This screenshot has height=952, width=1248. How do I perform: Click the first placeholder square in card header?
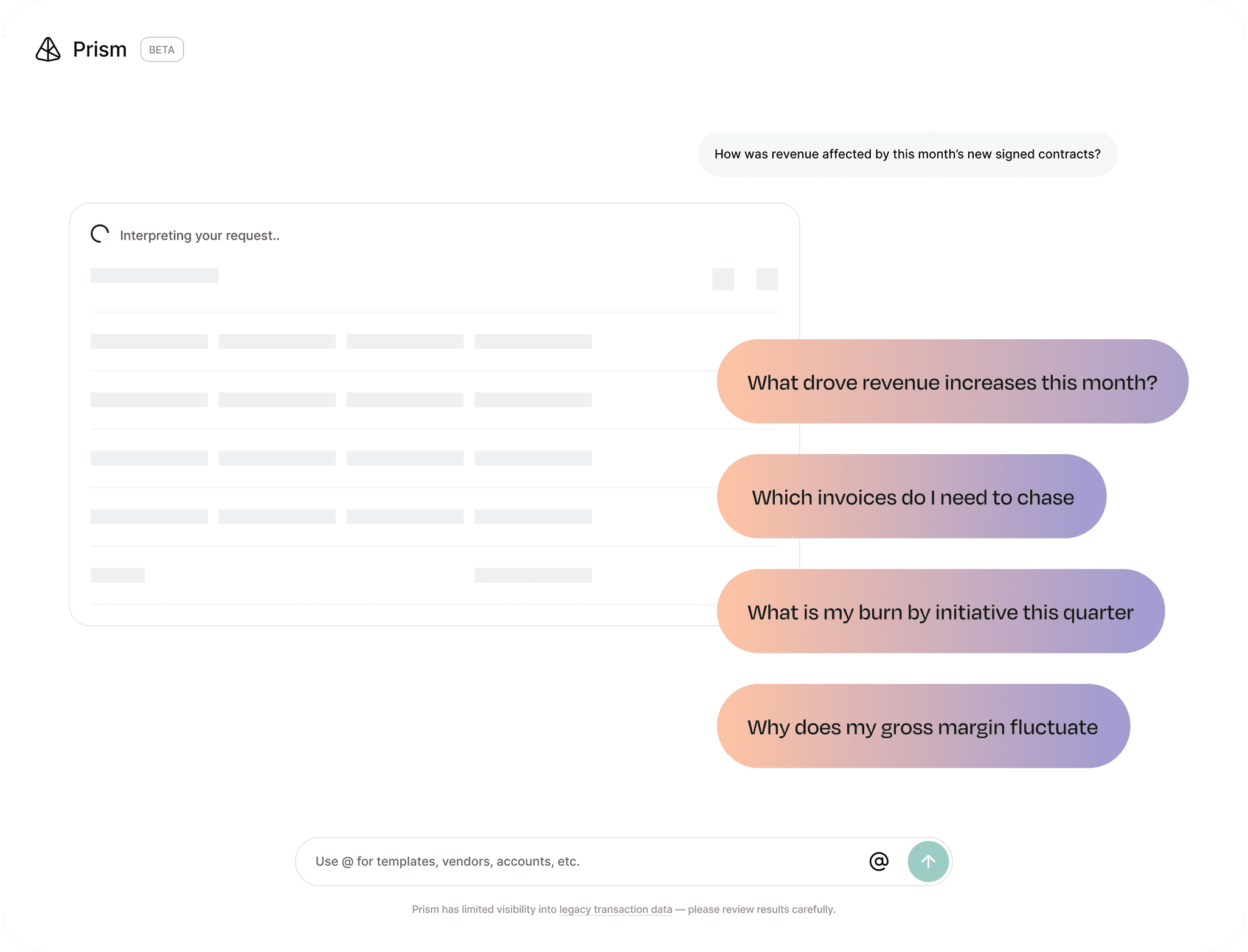tap(723, 279)
